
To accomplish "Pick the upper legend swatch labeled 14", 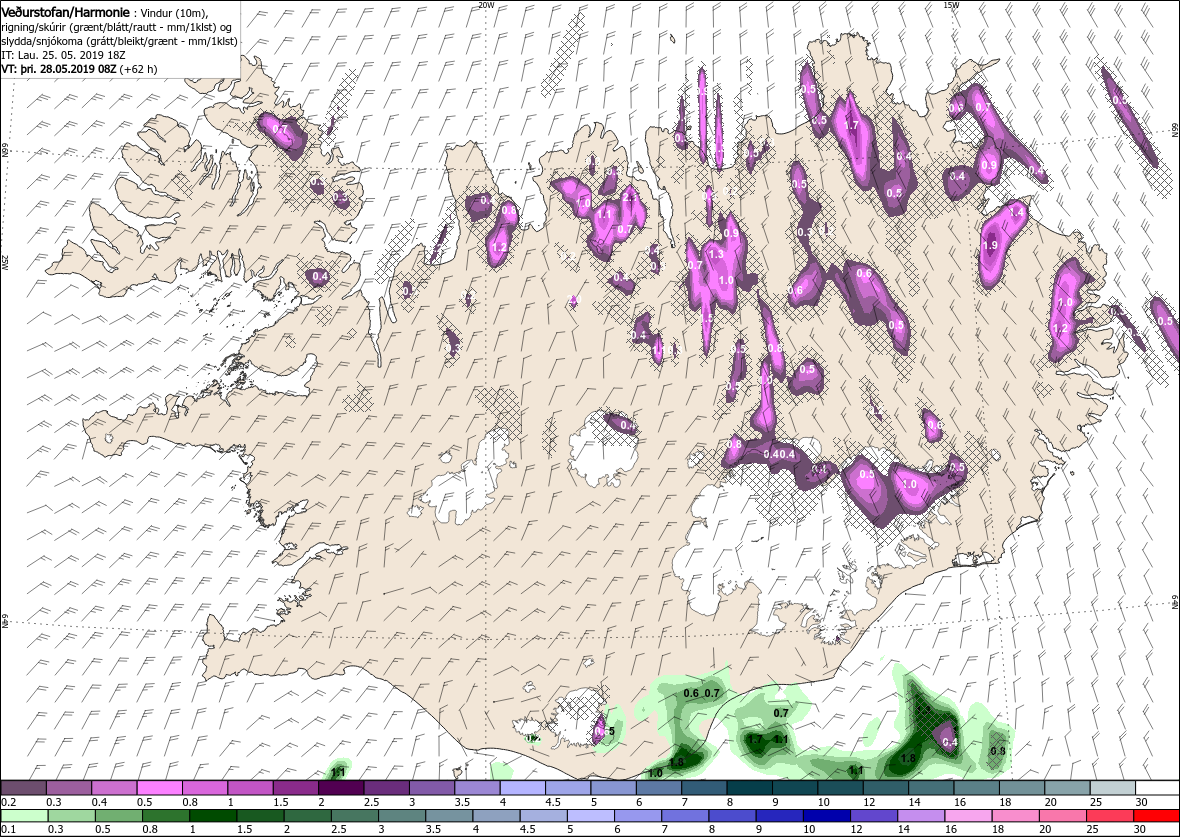I will (x=931, y=788).
